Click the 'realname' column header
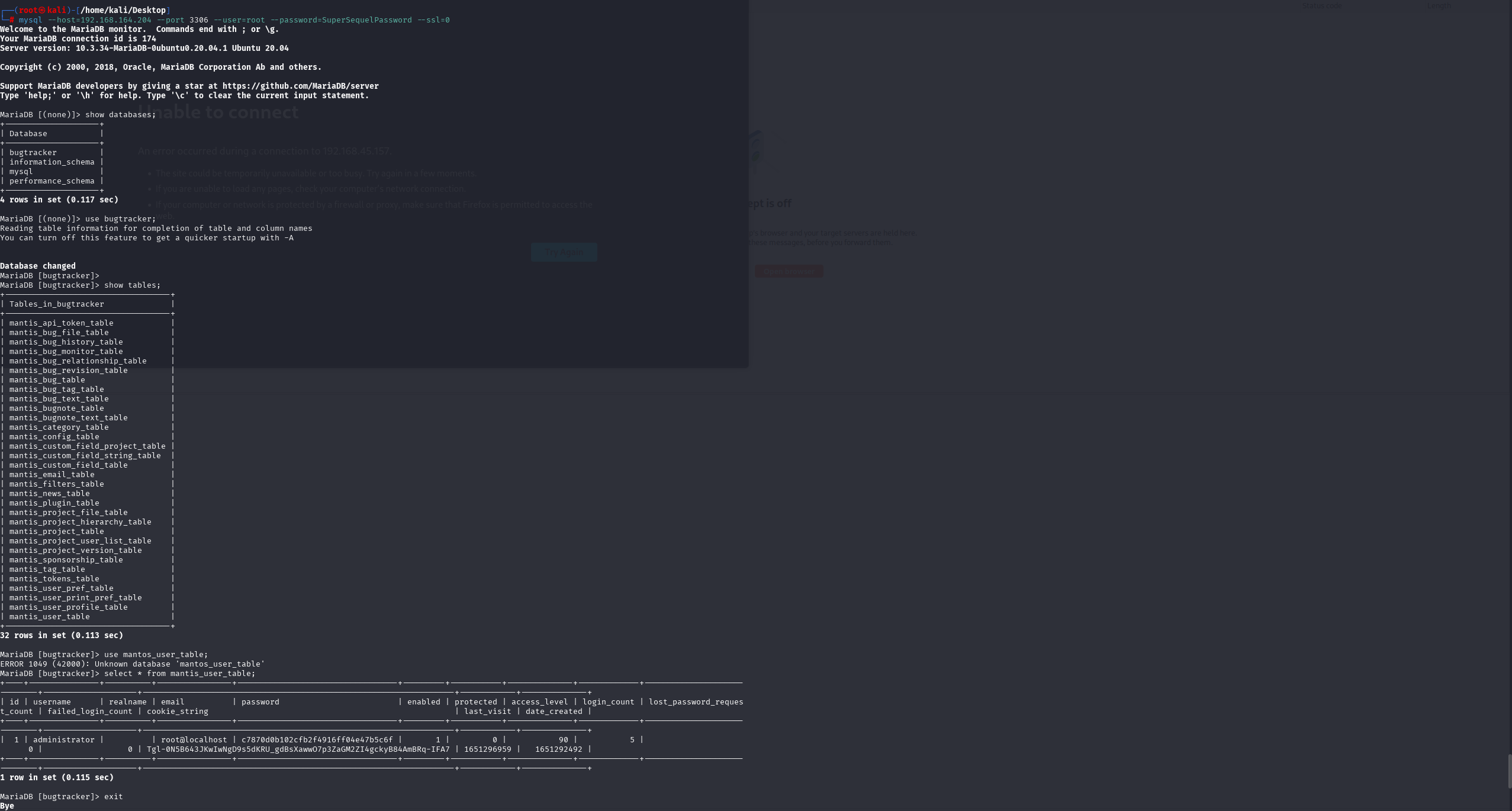The width and height of the screenshot is (1512, 811). 128,702
